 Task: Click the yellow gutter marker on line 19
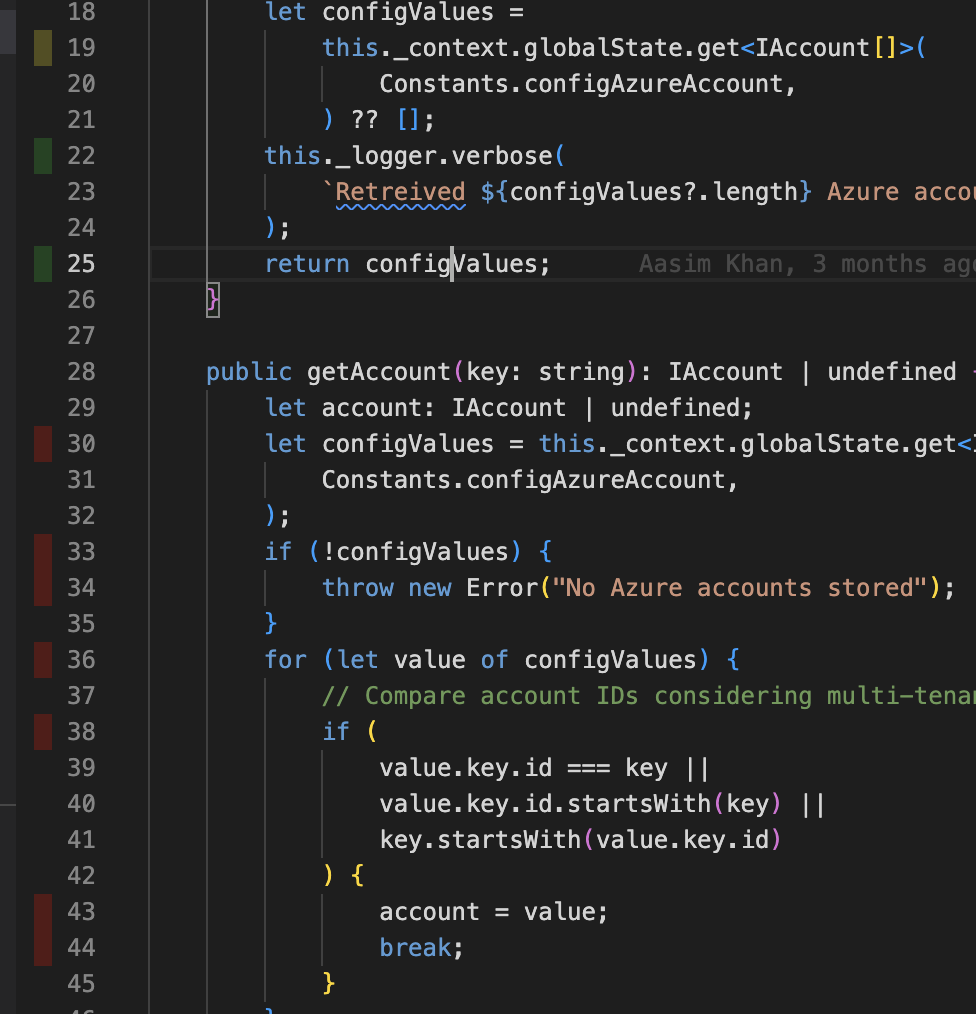point(43,48)
